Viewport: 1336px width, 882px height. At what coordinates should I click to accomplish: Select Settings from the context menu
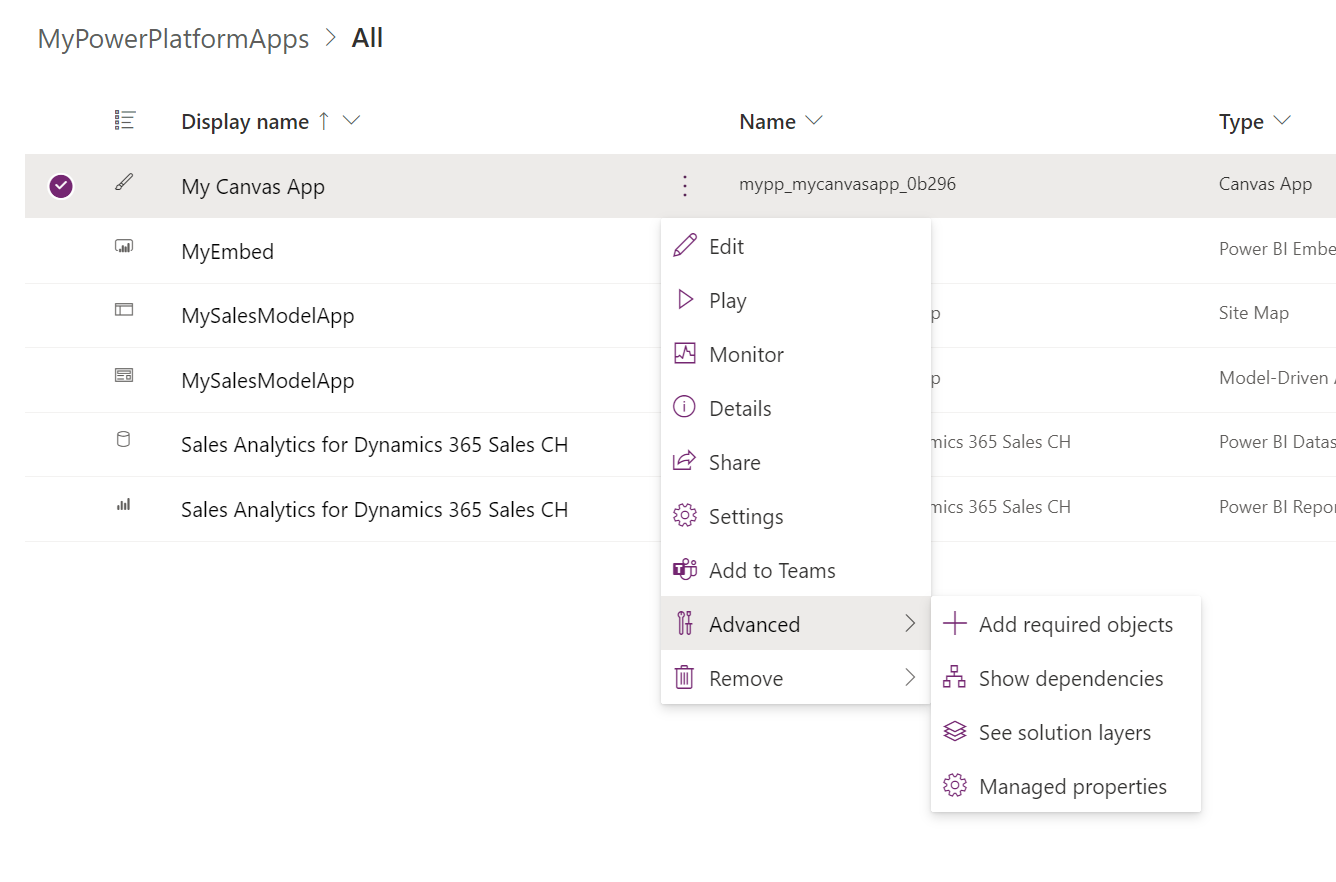pyautogui.click(x=745, y=516)
